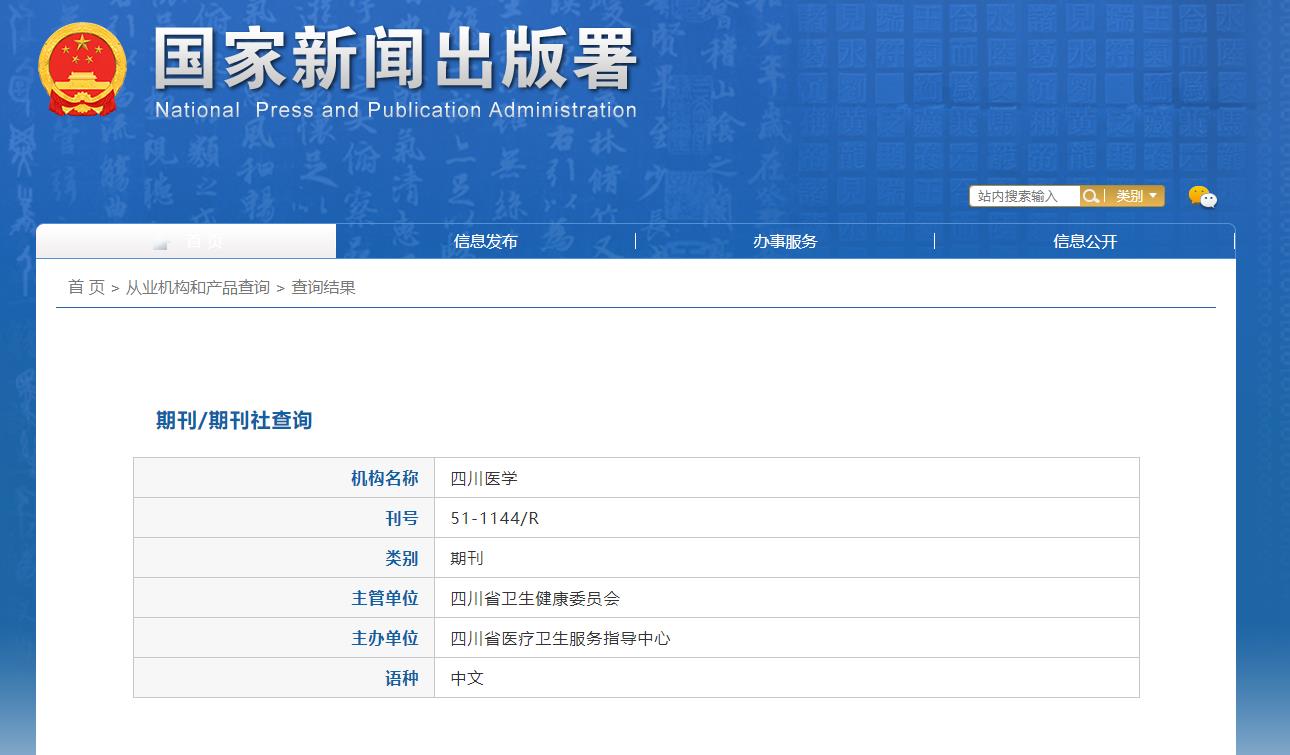Click the 查询结果 breadcrumb item
Screen dimensions: 1290x755
point(323,288)
